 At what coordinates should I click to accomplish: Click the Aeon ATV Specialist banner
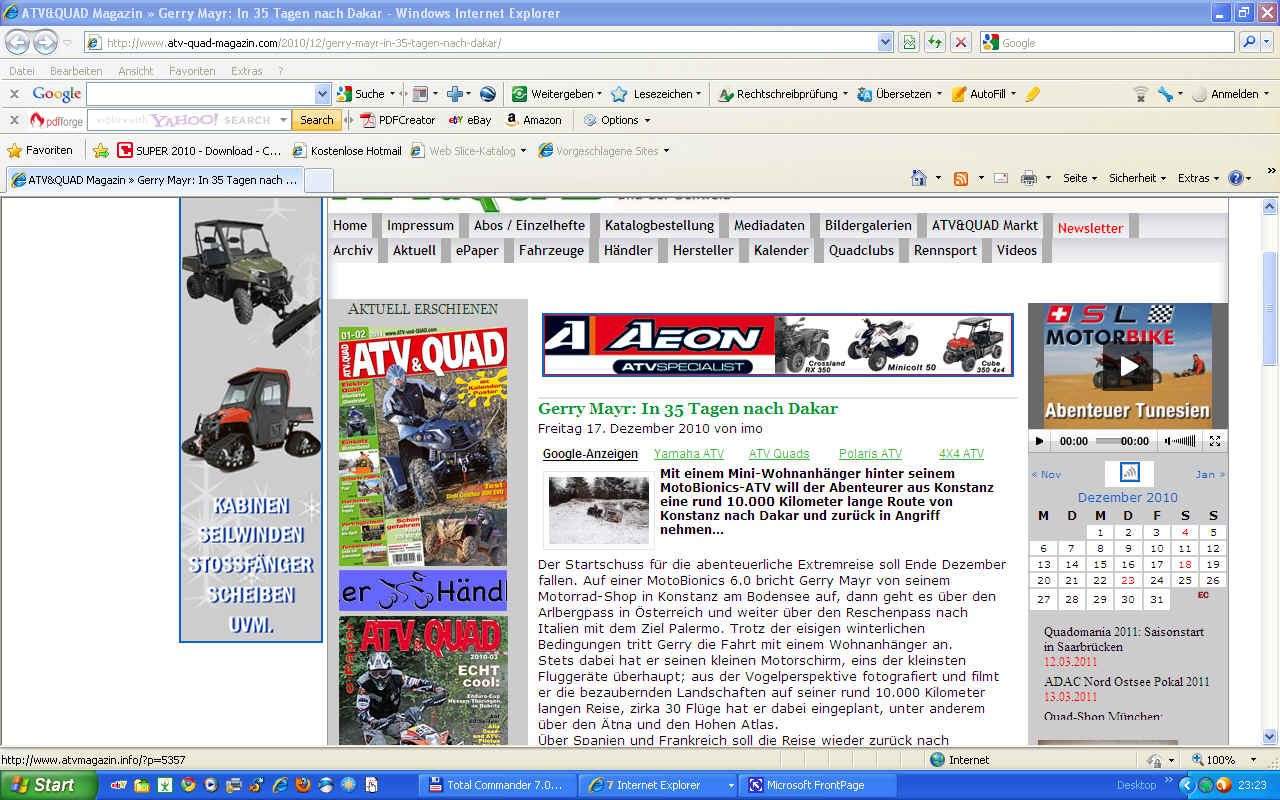click(777, 345)
